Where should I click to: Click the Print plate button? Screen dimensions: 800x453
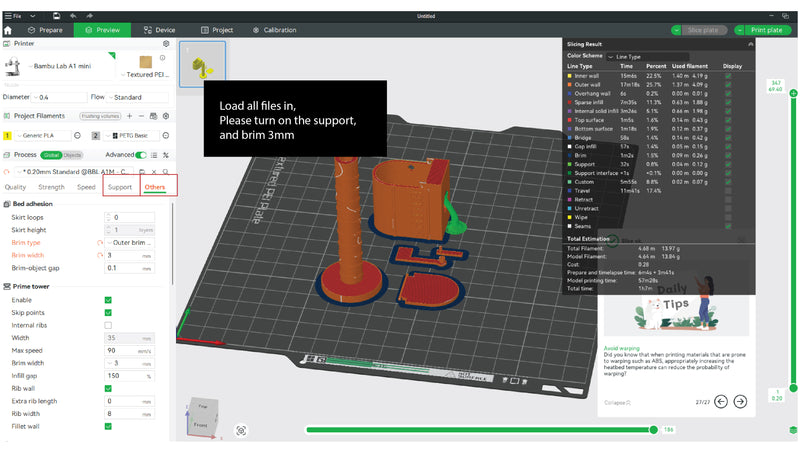[766, 30]
